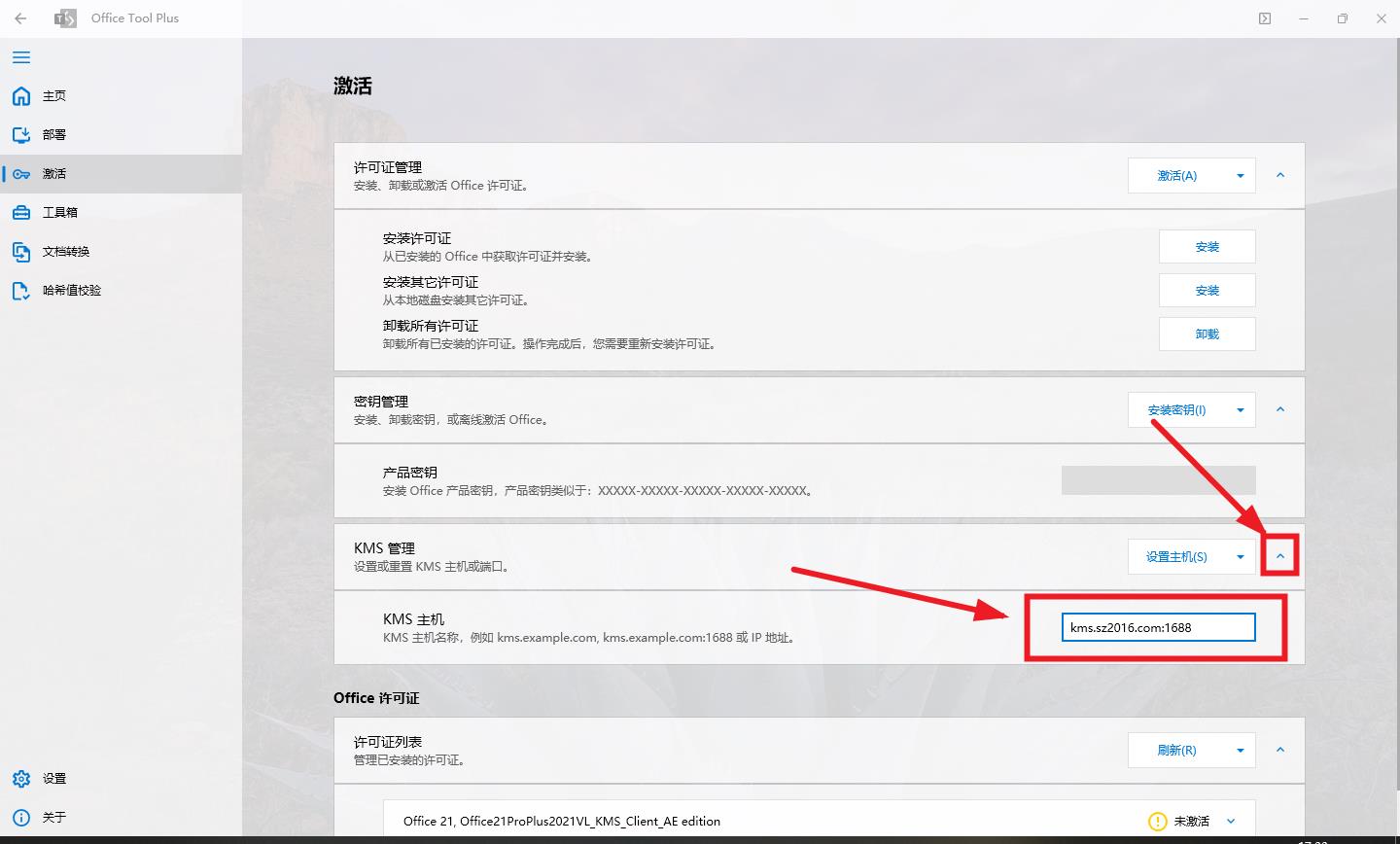
Task: Collapse the 密钥管理 section
Action: (x=1280, y=409)
